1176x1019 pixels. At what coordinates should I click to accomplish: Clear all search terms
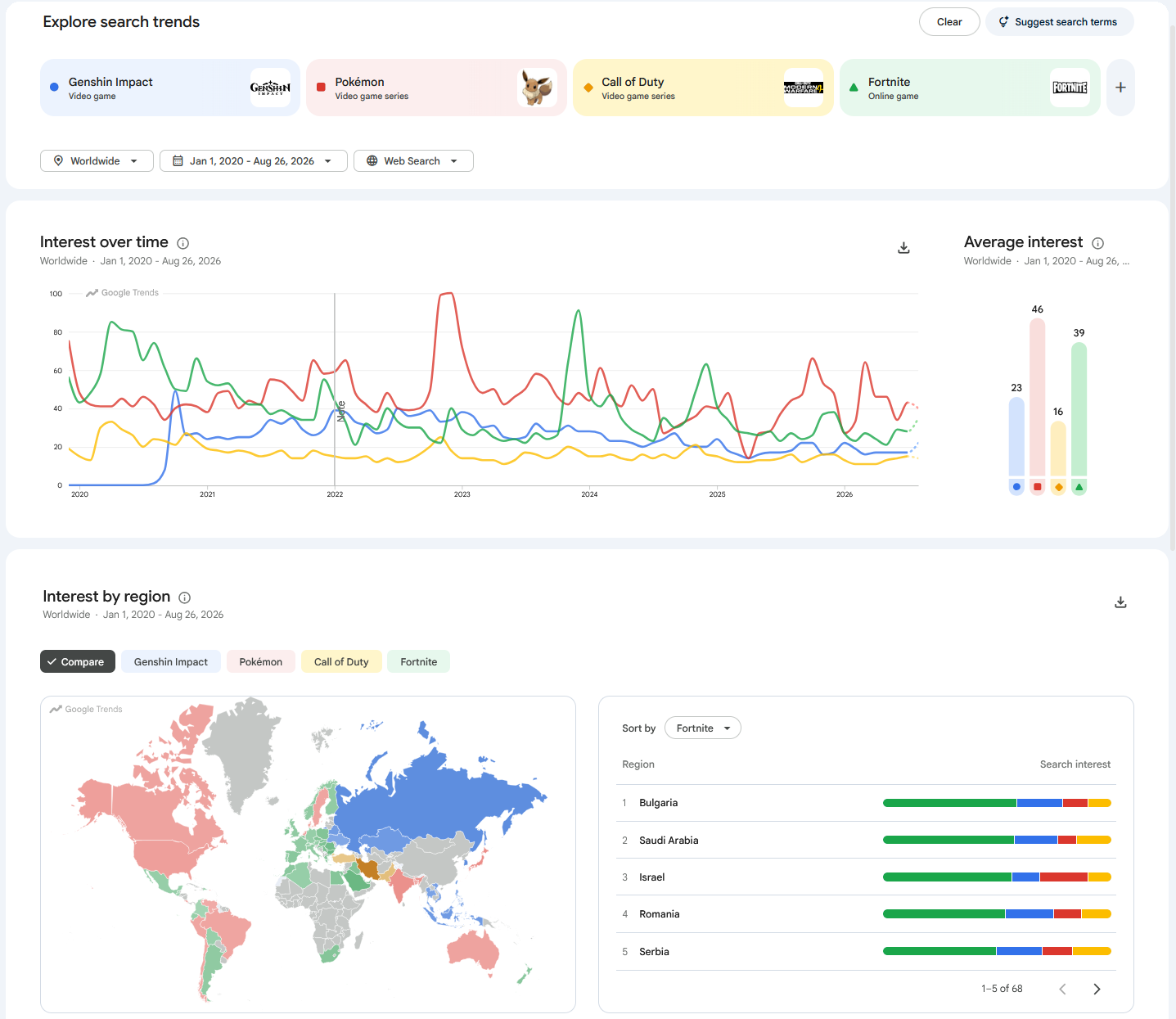949,22
